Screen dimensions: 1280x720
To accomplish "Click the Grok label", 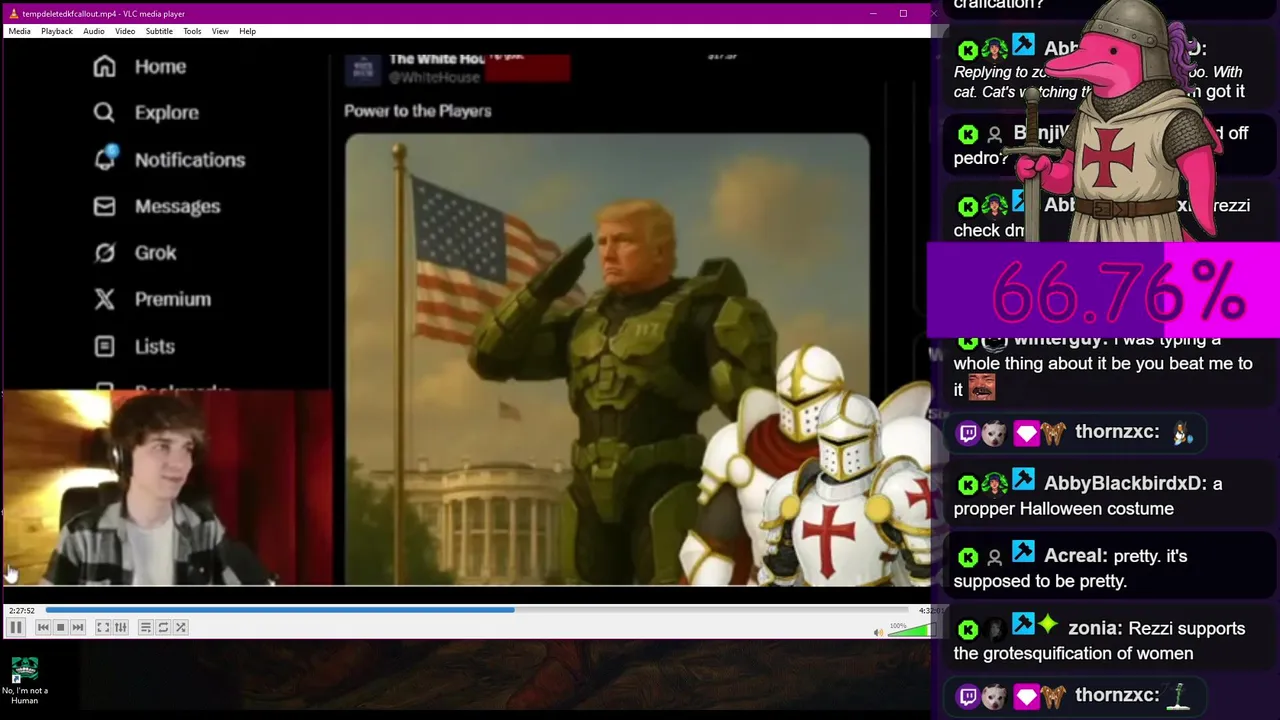I will 155,253.
